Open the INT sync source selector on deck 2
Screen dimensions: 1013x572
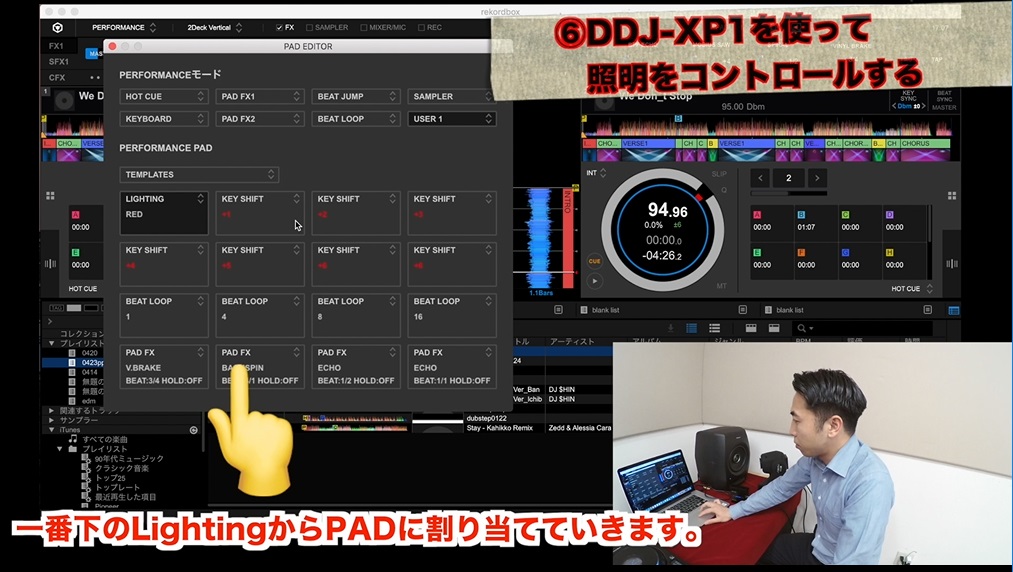tap(596, 173)
